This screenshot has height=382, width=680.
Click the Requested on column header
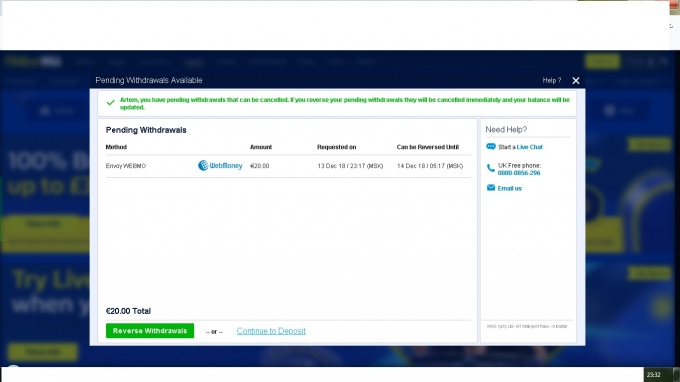pyautogui.click(x=337, y=147)
